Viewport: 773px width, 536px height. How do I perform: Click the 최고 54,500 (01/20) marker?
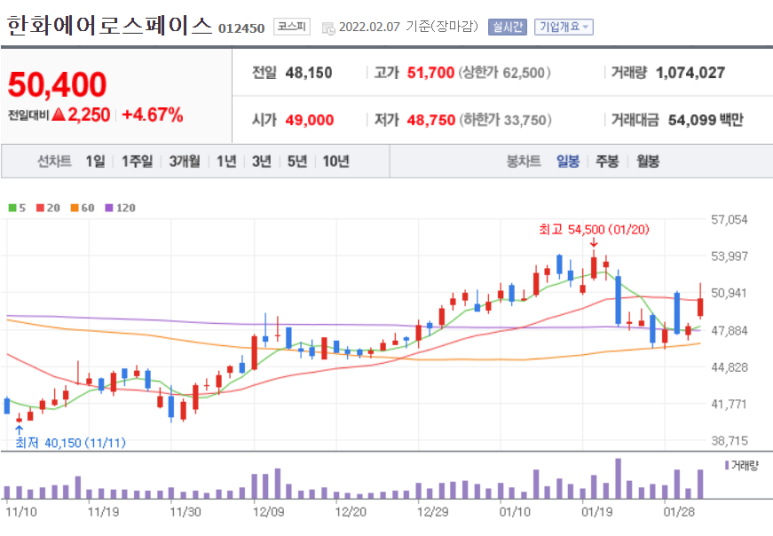tap(594, 229)
